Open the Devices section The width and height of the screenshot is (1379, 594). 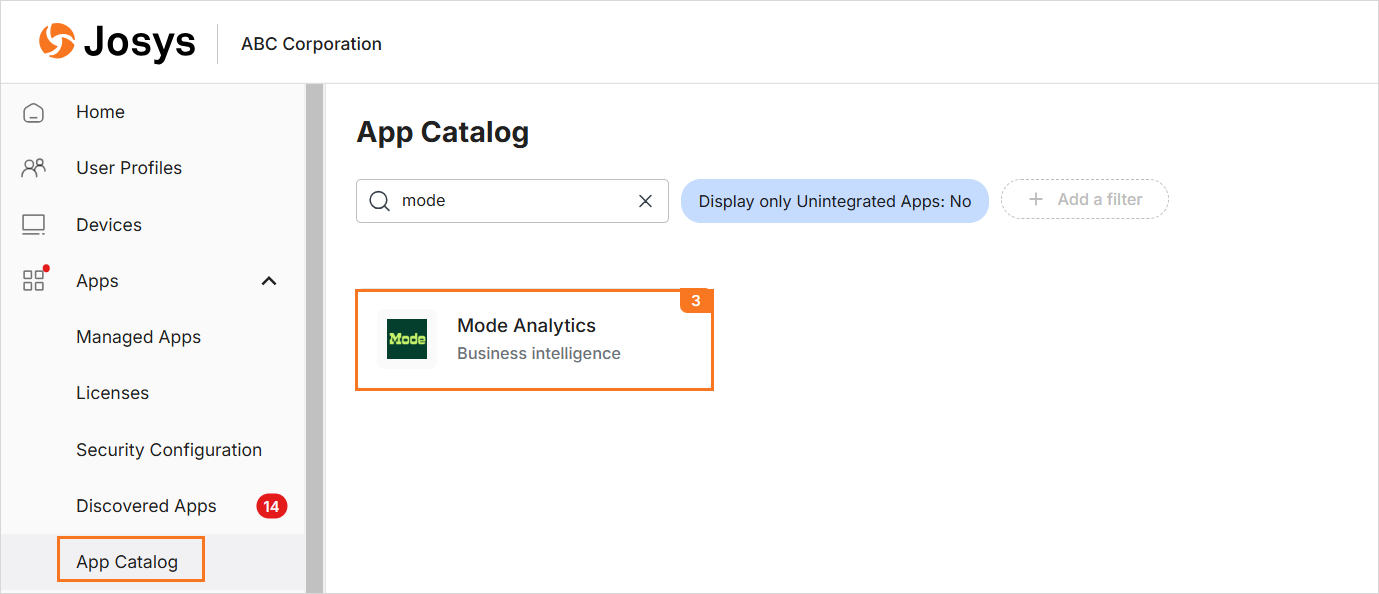point(109,225)
